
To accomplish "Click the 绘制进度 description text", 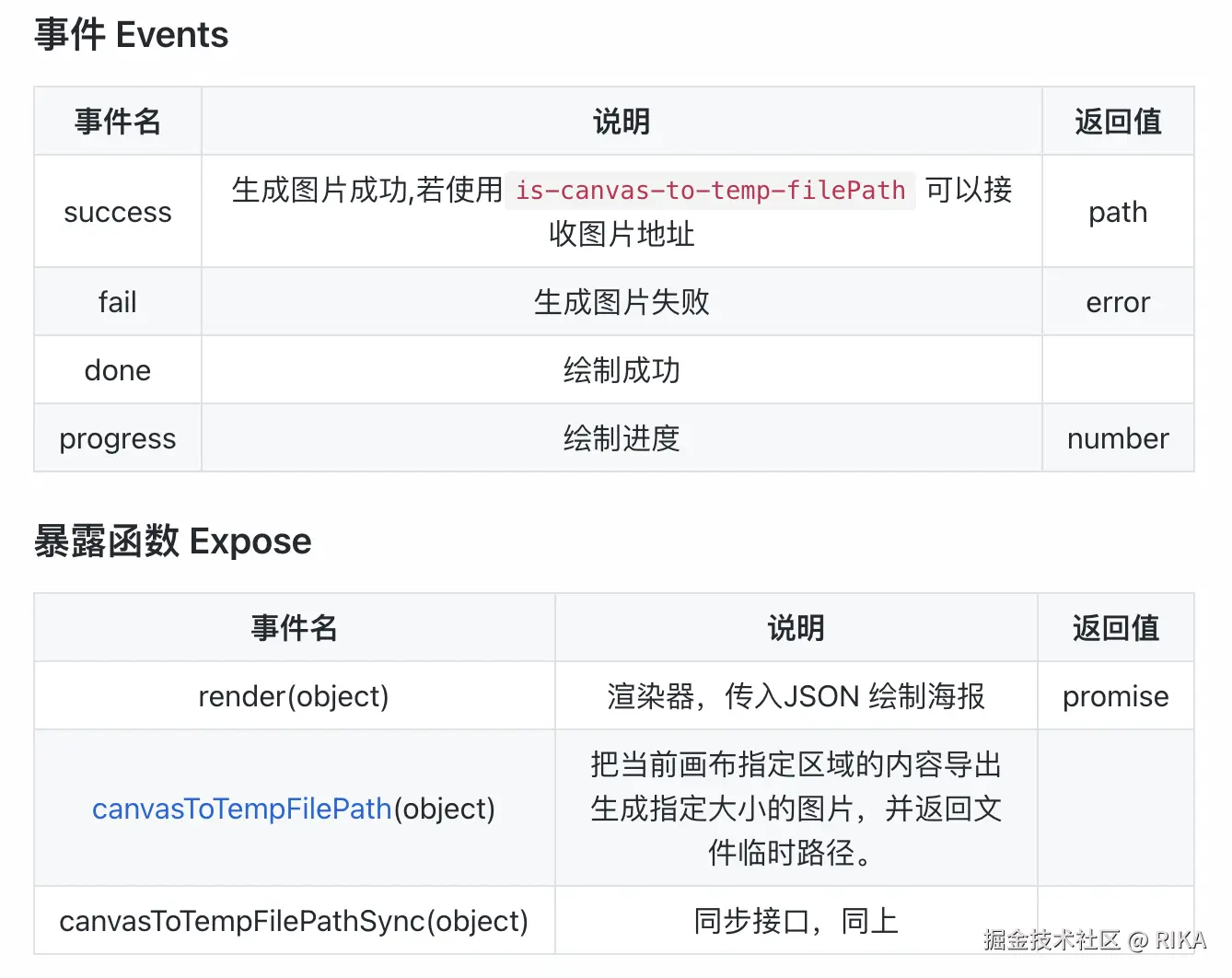I will tap(622, 438).
